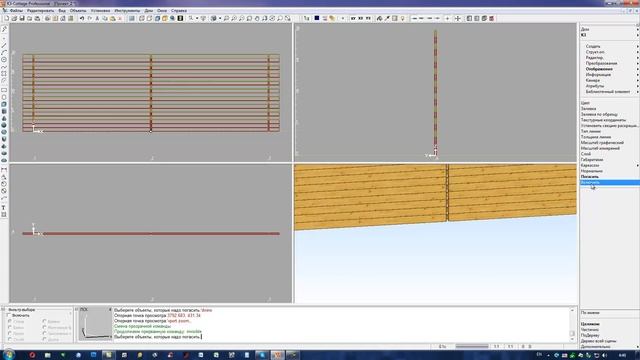Expand the Атрибуты submenu arrow
The height and width of the screenshot is (360, 640).
637,86
